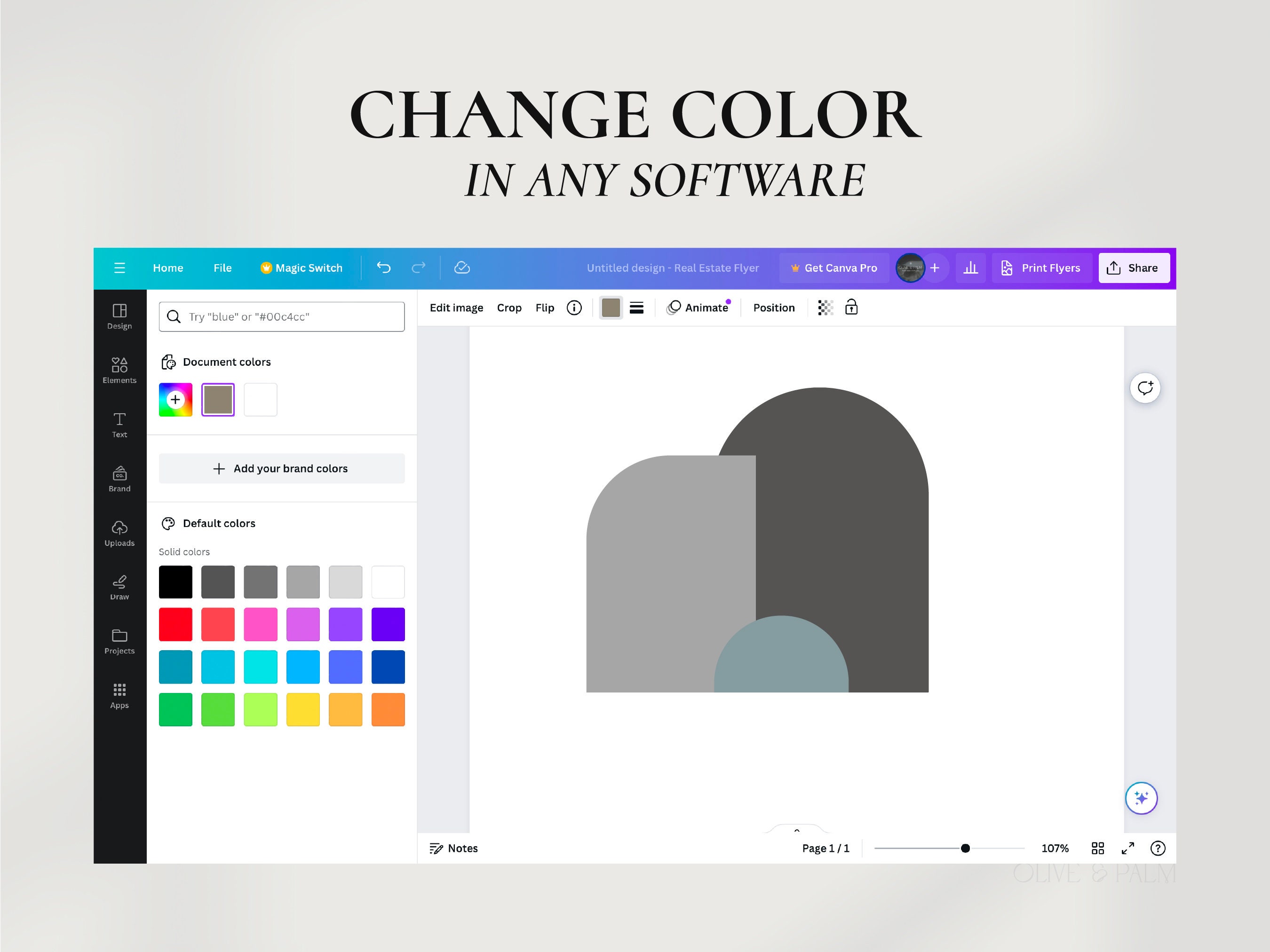Select the red solid color swatch
This screenshot has width=1270, height=952.
click(175, 624)
